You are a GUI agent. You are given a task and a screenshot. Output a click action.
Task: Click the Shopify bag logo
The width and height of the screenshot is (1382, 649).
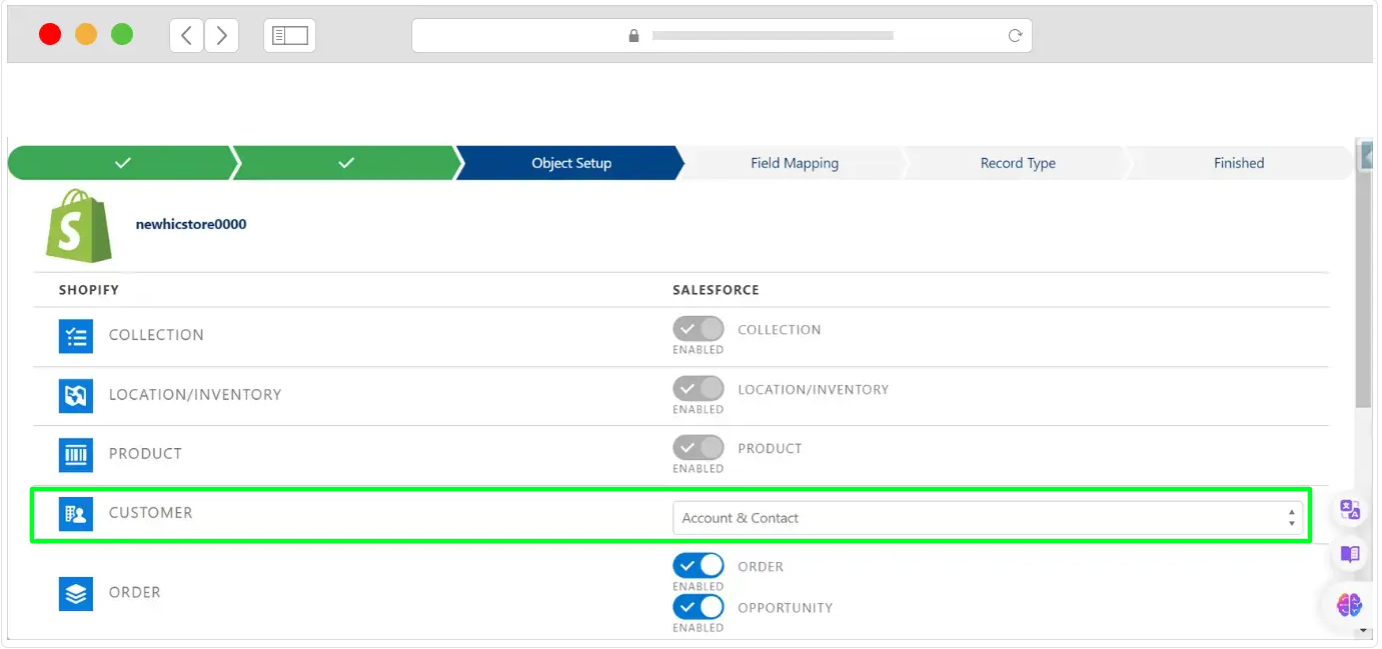tap(79, 225)
